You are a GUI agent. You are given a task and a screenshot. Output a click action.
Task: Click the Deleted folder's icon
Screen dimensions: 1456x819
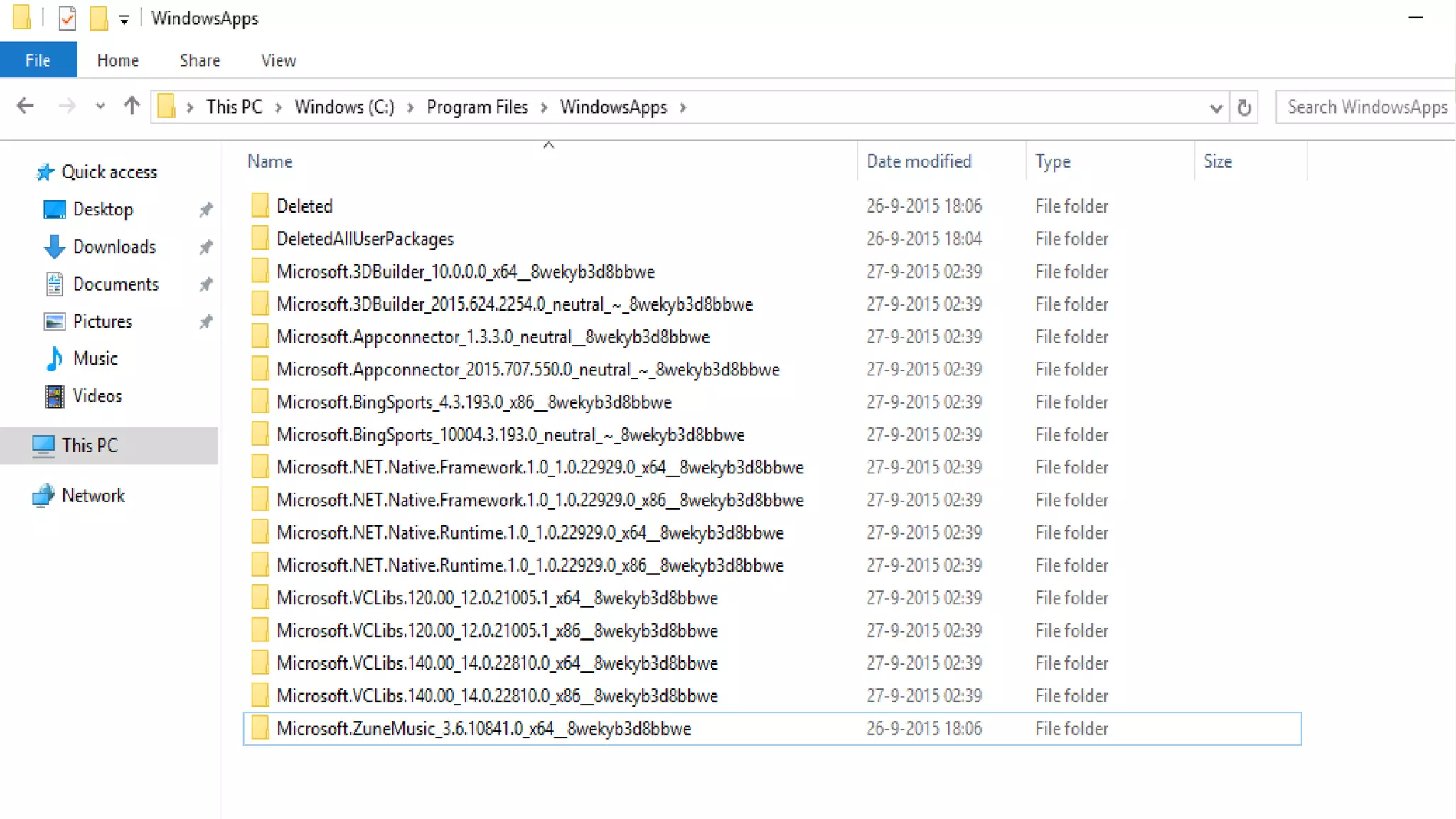(260, 205)
